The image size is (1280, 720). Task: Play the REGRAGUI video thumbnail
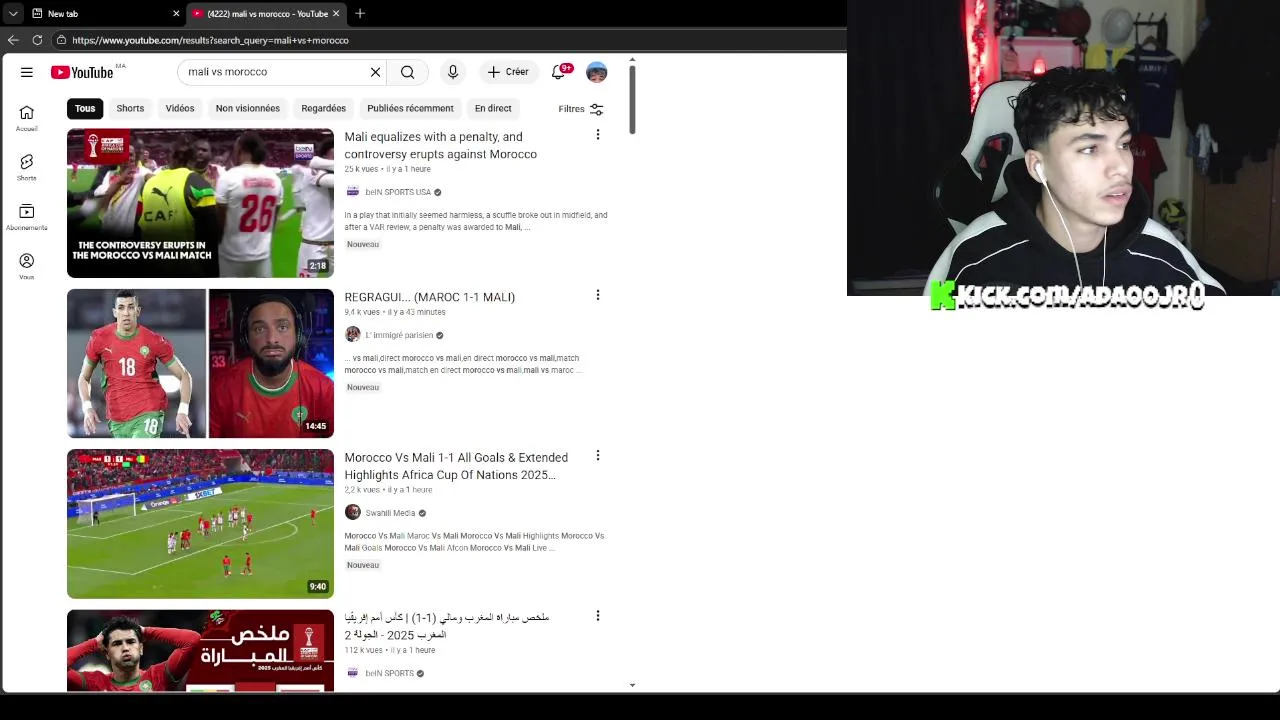click(x=200, y=363)
